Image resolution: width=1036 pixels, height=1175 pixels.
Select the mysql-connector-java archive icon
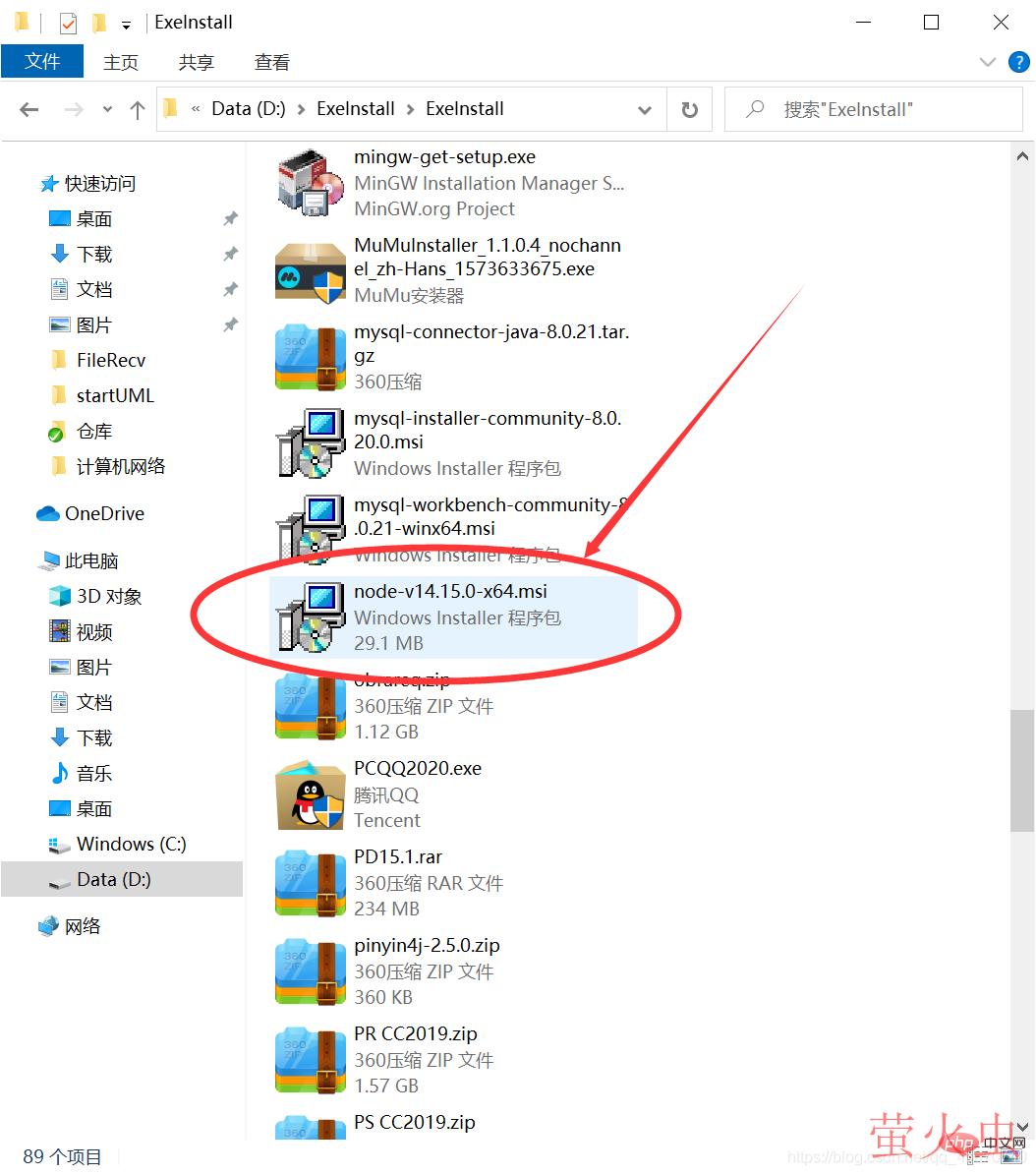(x=311, y=358)
